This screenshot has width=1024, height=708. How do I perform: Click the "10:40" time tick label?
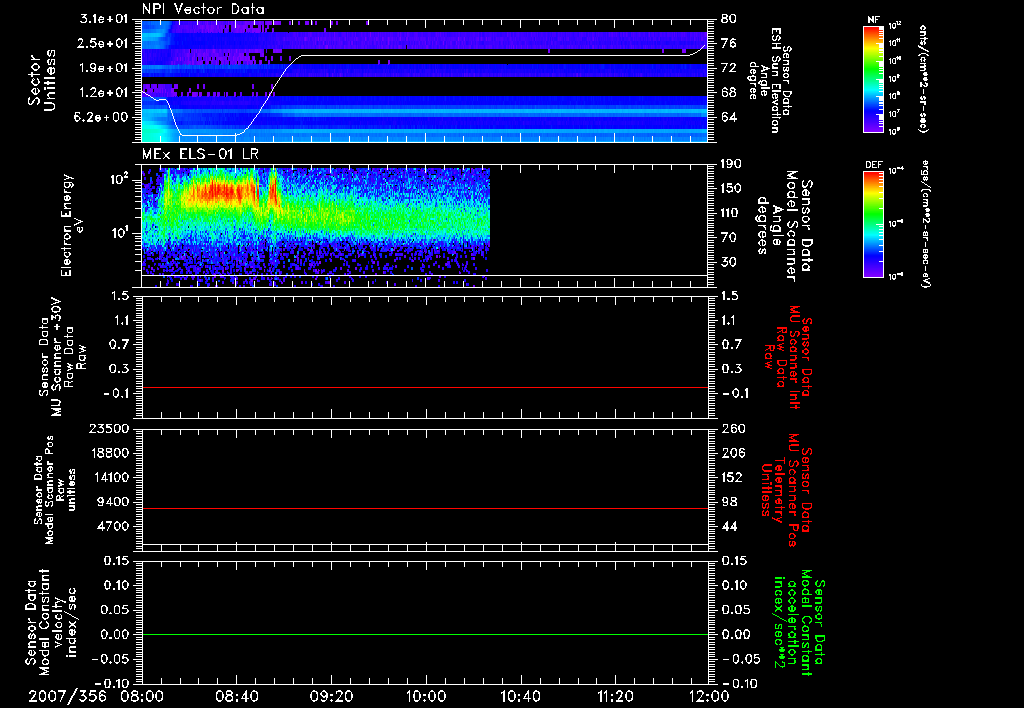520,696
